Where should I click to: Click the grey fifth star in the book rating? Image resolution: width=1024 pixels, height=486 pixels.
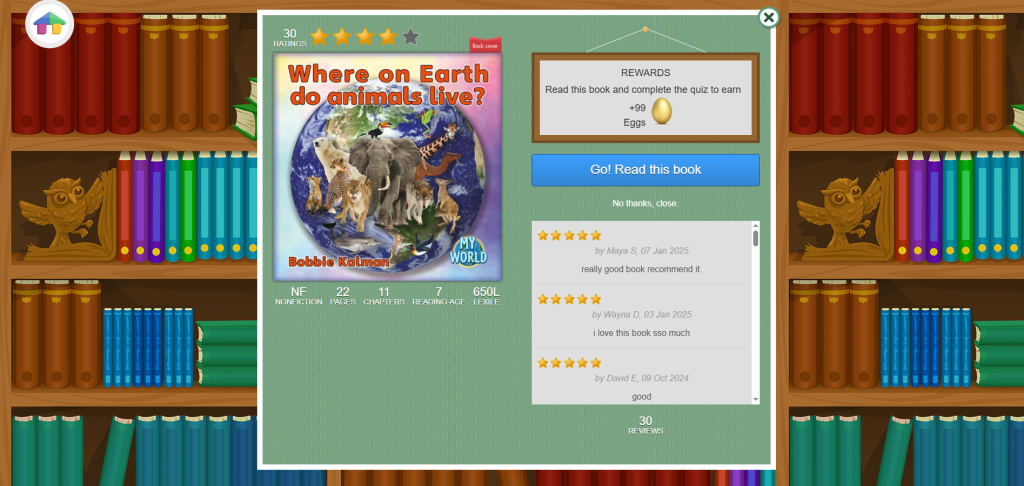(x=410, y=37)
